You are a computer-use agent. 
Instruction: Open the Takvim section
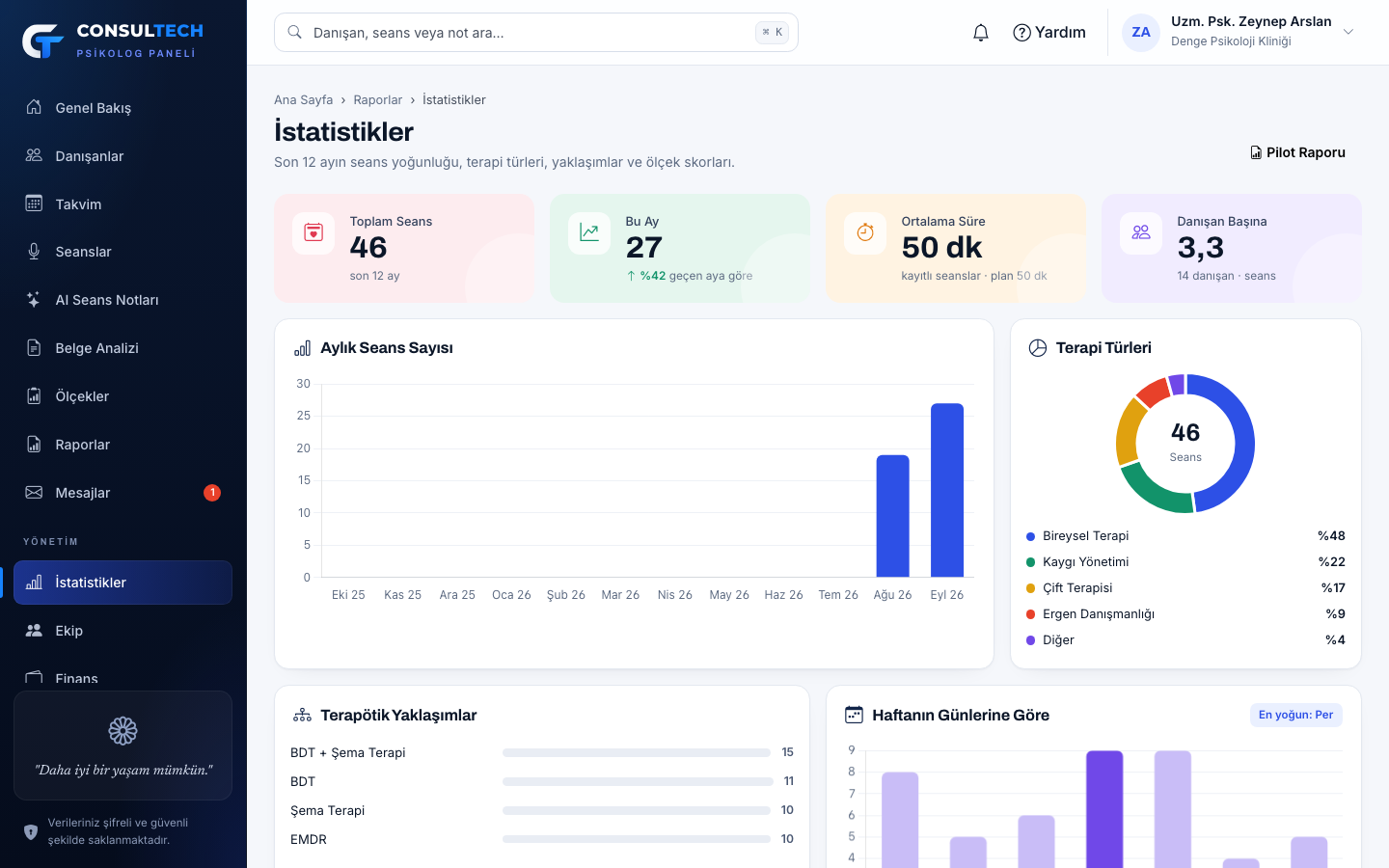(x=123, y=204)
